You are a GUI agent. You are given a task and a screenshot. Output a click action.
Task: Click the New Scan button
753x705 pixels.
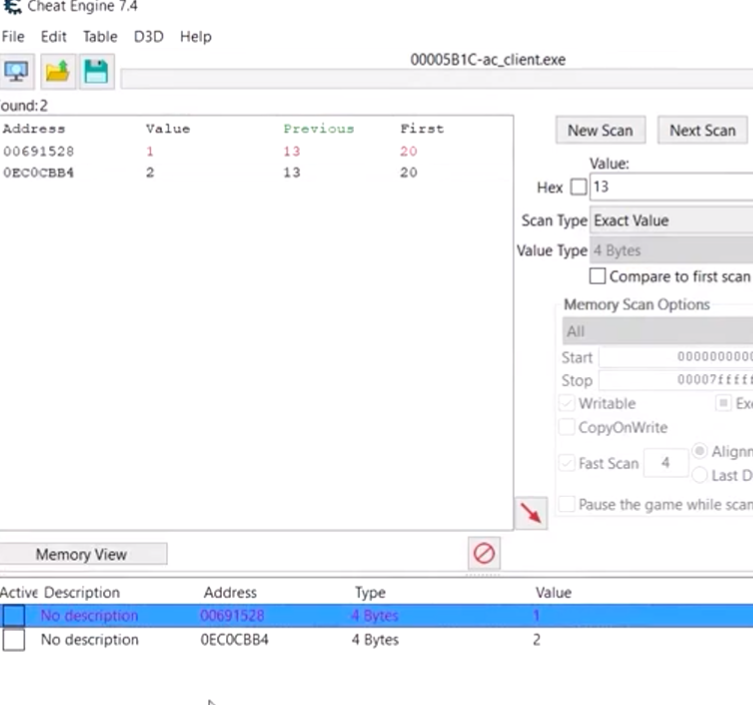click(x=600, y=130)
